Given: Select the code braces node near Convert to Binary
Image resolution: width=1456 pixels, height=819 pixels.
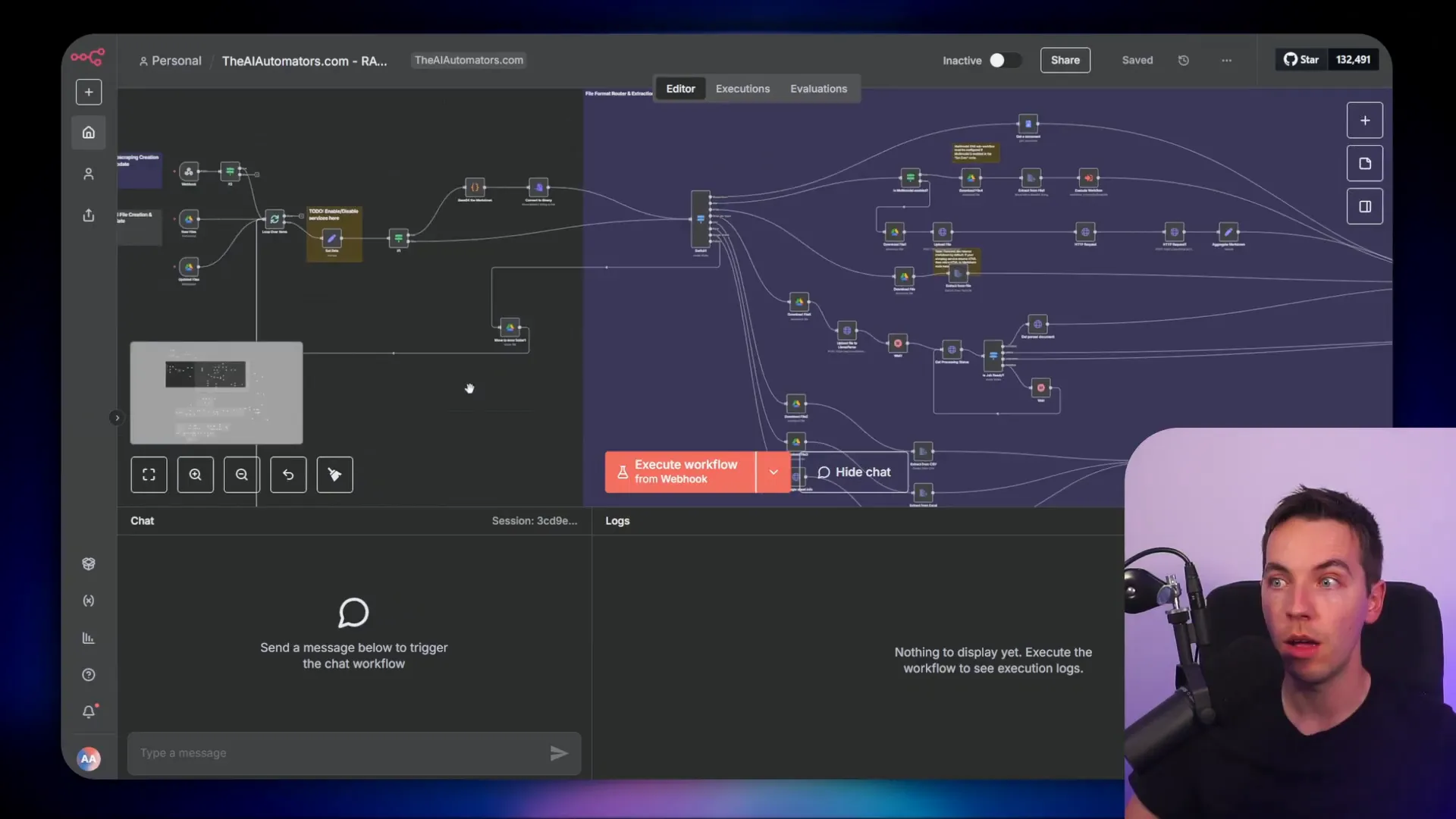Looking at the screenshot, I should click(x=475, y=187).
